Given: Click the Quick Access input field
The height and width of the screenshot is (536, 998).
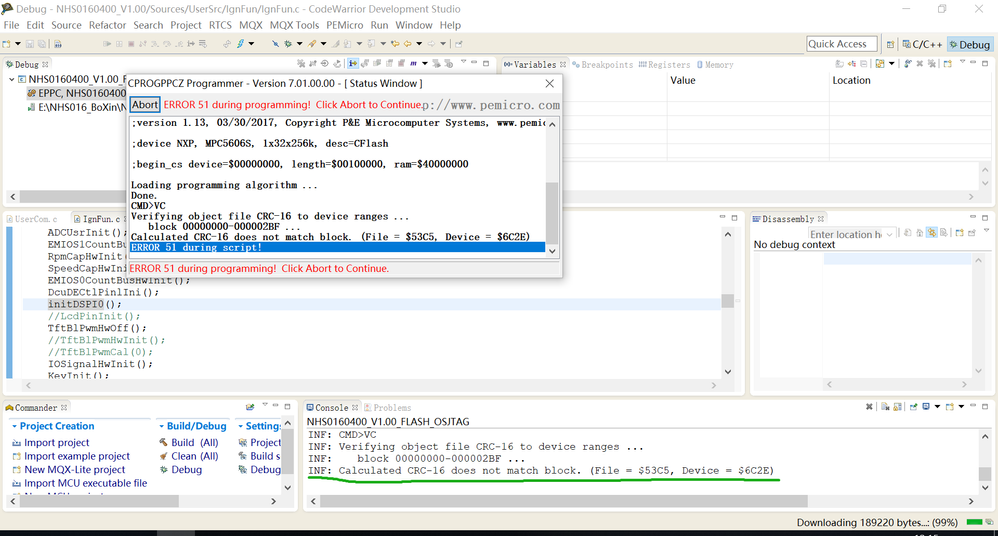Looking at the screenshot, I should pos(841,44).
